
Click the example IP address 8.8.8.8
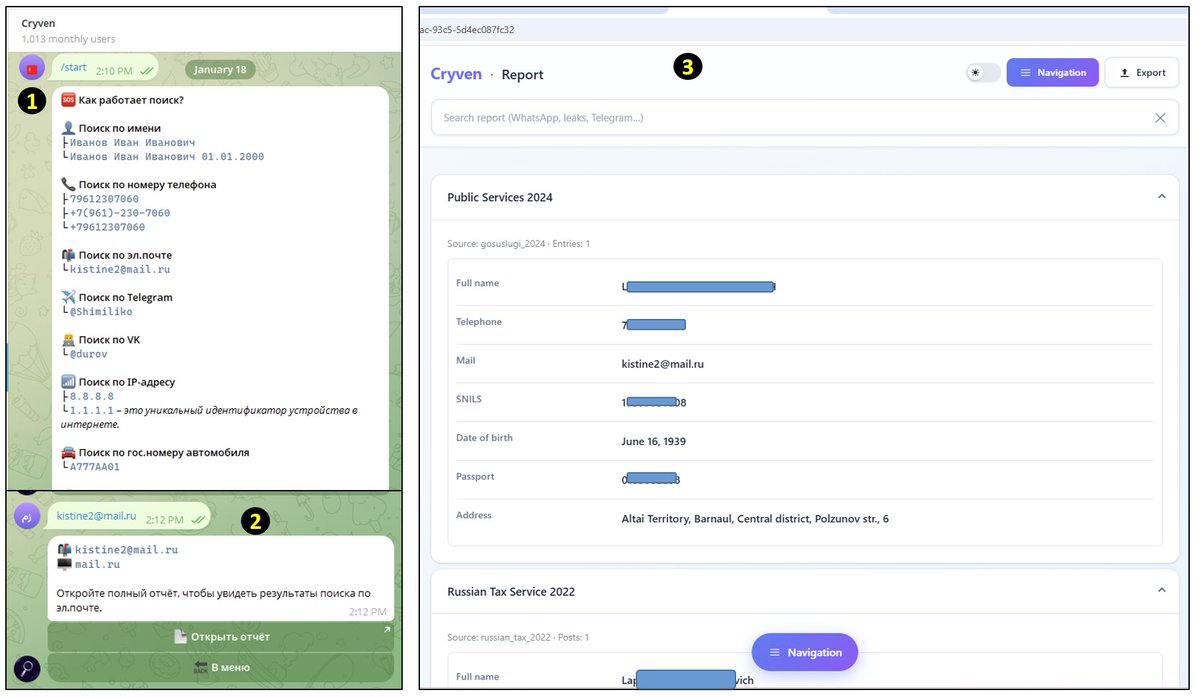(x=92, y=396)
